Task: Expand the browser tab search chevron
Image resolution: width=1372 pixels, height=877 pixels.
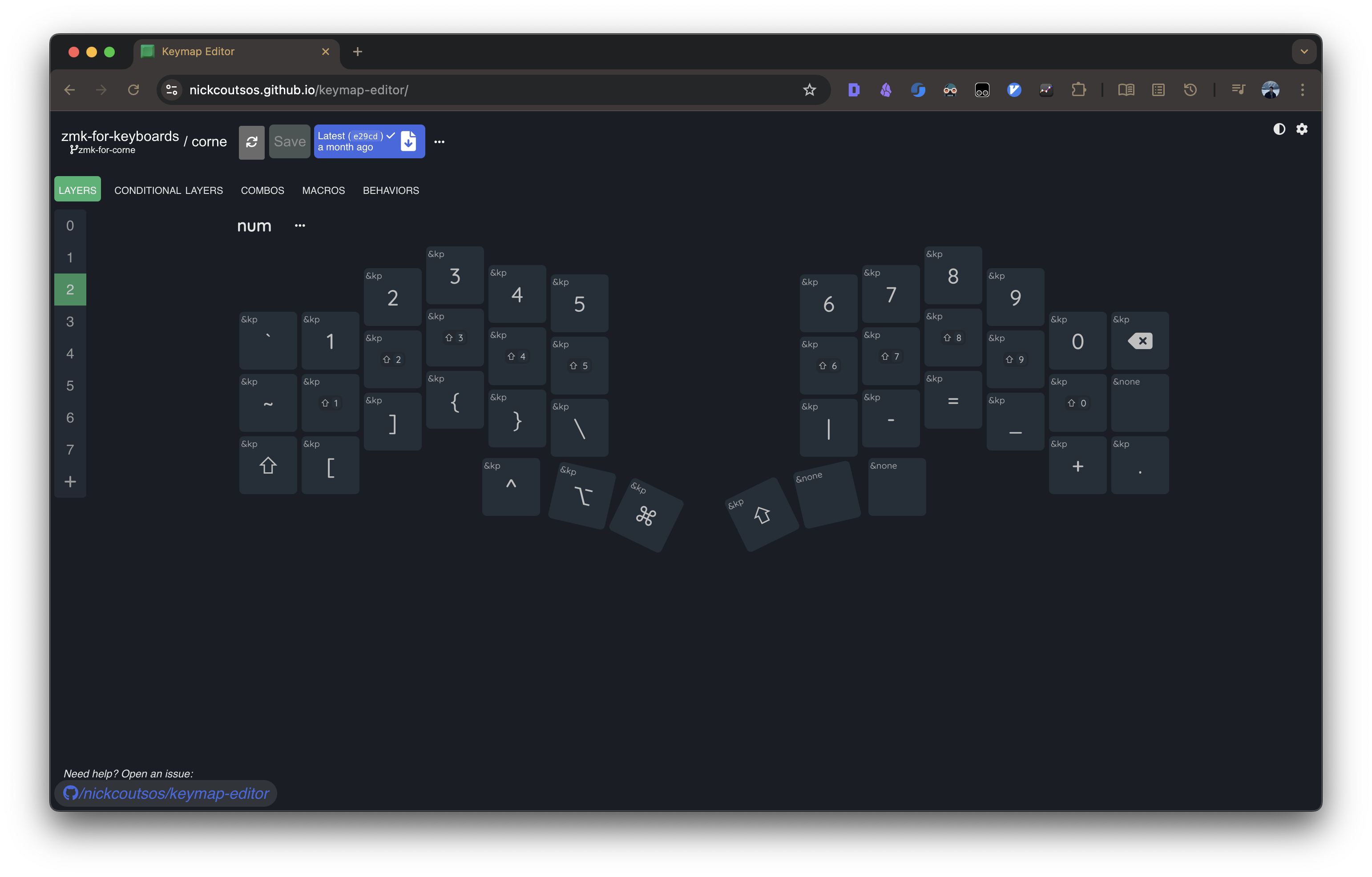Action: 1303,52
